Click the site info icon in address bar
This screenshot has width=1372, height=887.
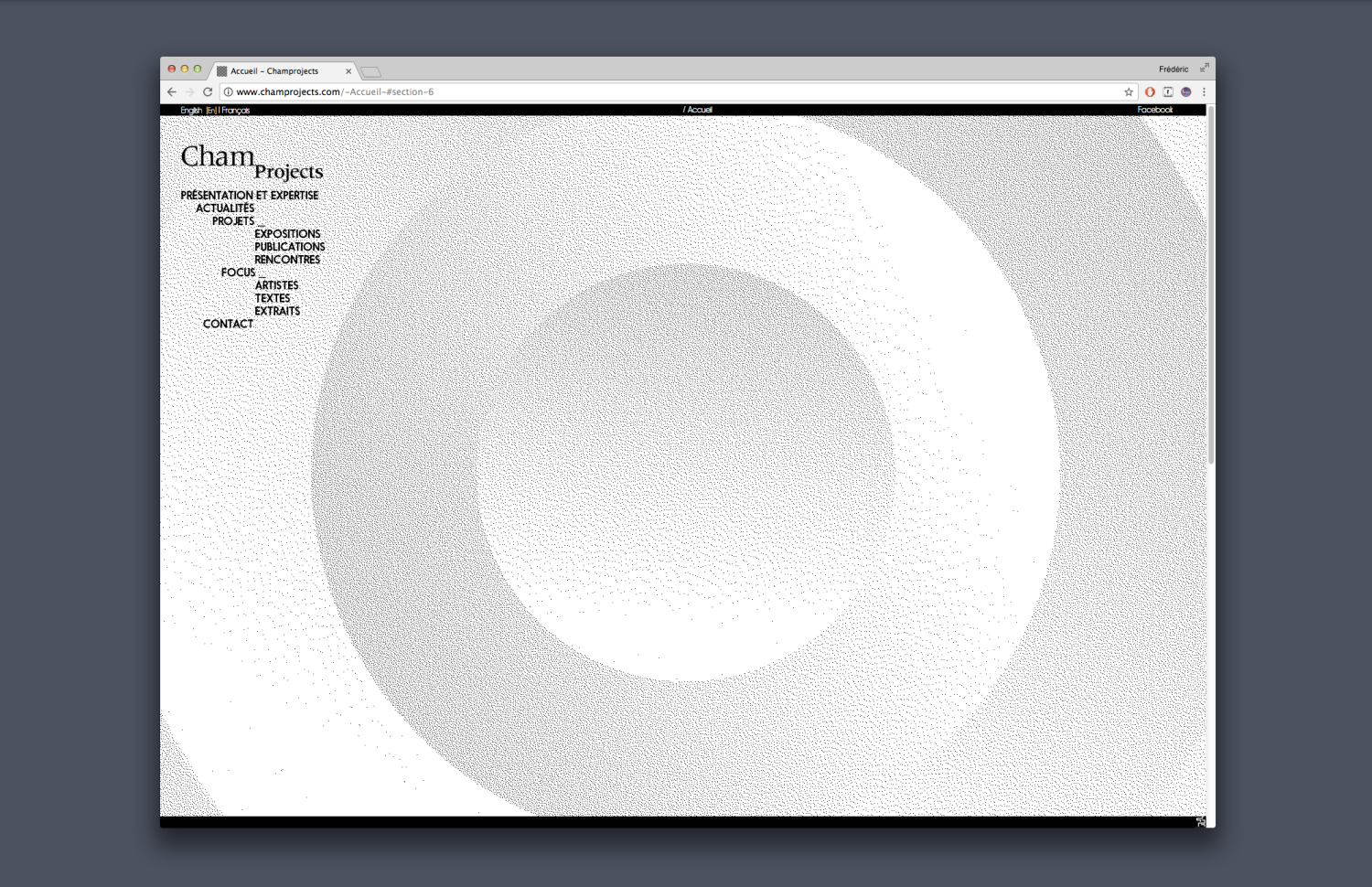[228, 91]
